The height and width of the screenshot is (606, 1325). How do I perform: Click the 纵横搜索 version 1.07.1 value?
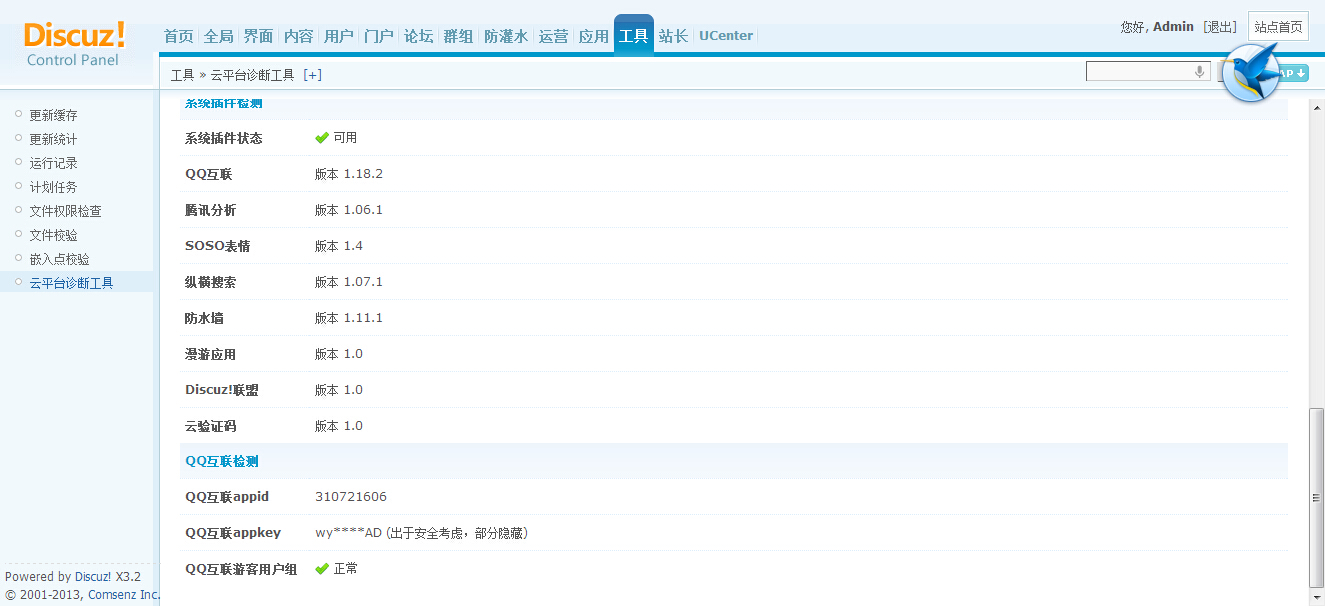coord(349,282)
